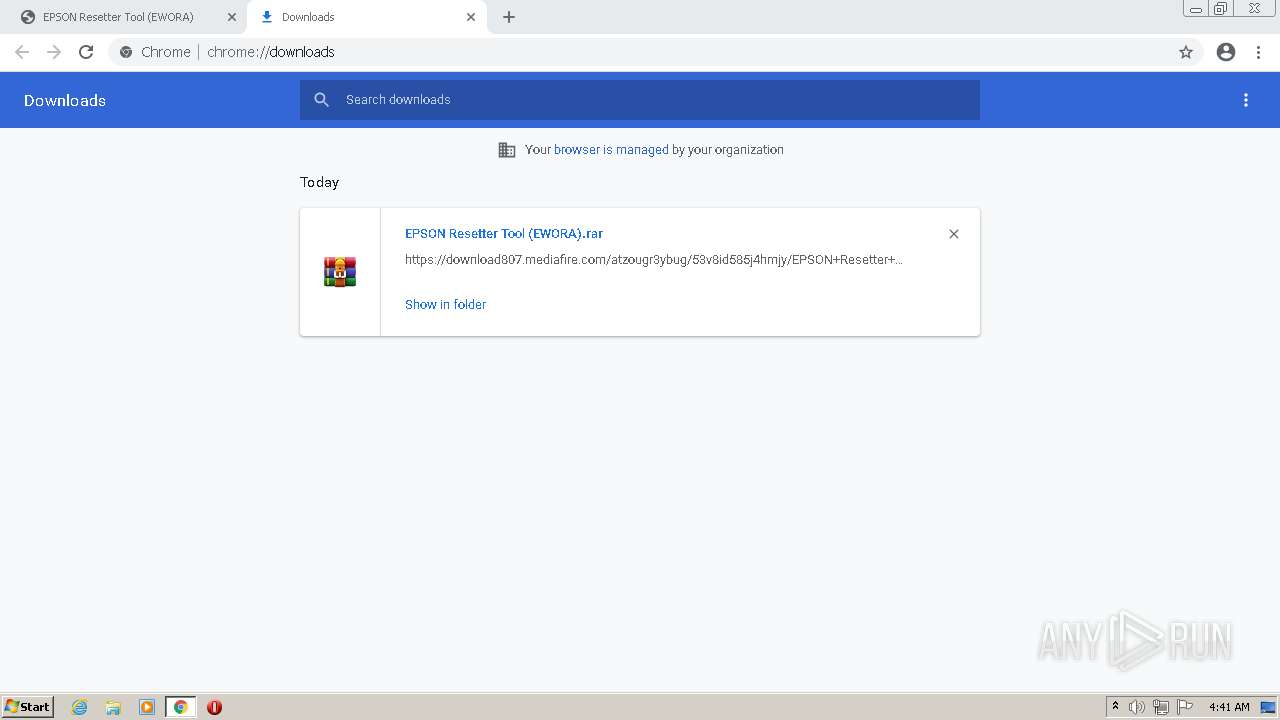1280x720 pixels.
Task: Click the Downloads page title
Action: [x=65, y=100]
